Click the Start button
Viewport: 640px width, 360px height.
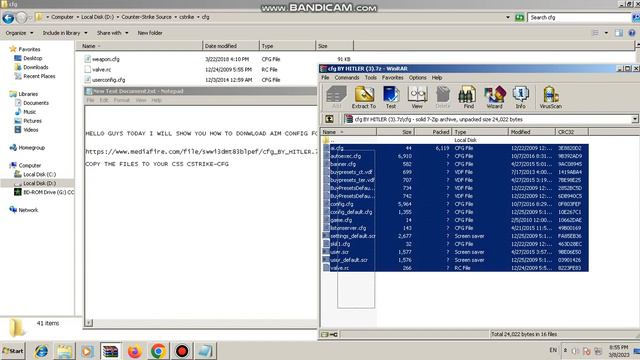13,351
